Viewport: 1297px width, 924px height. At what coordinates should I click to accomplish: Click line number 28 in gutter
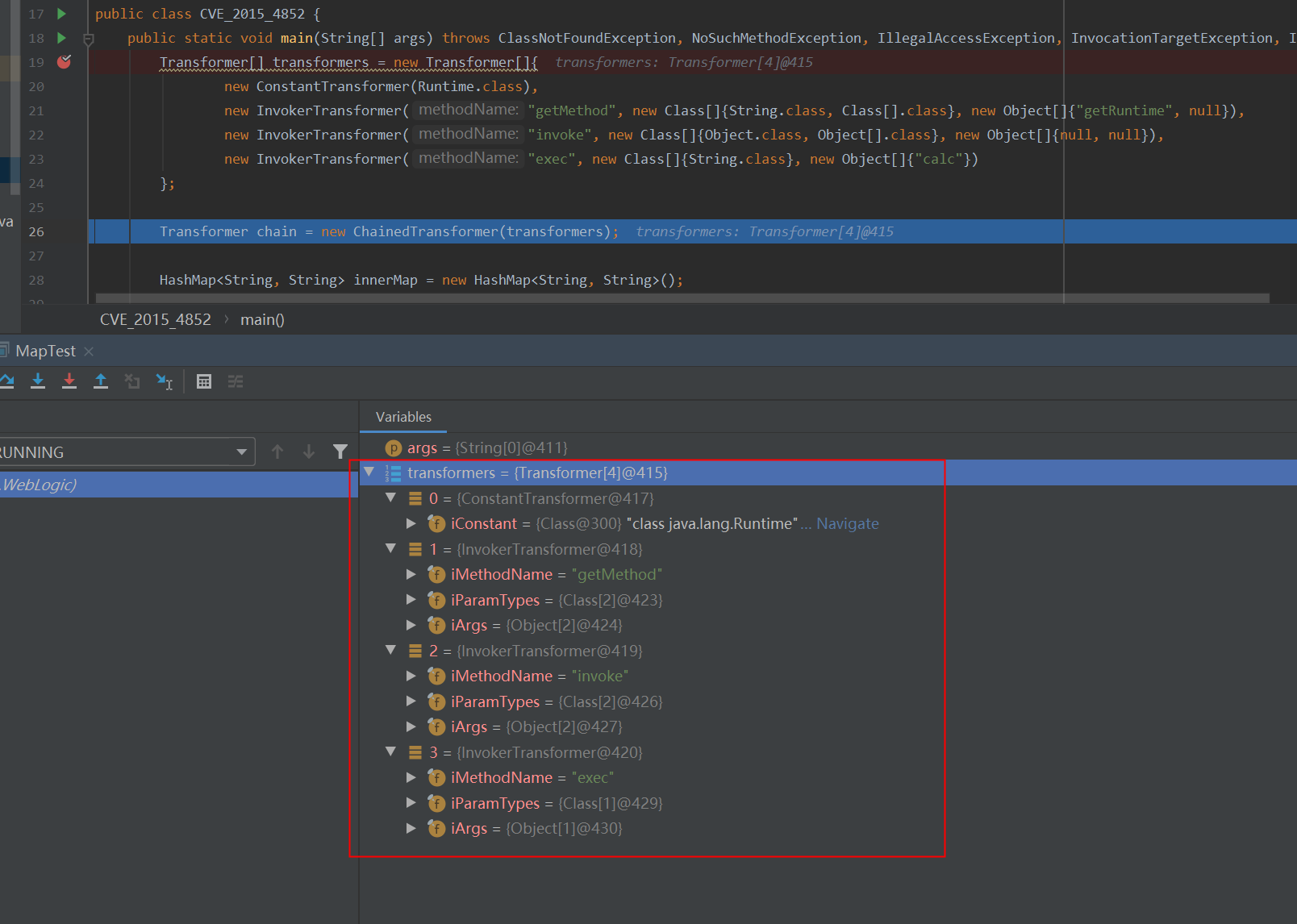click(x=36, y=280)
